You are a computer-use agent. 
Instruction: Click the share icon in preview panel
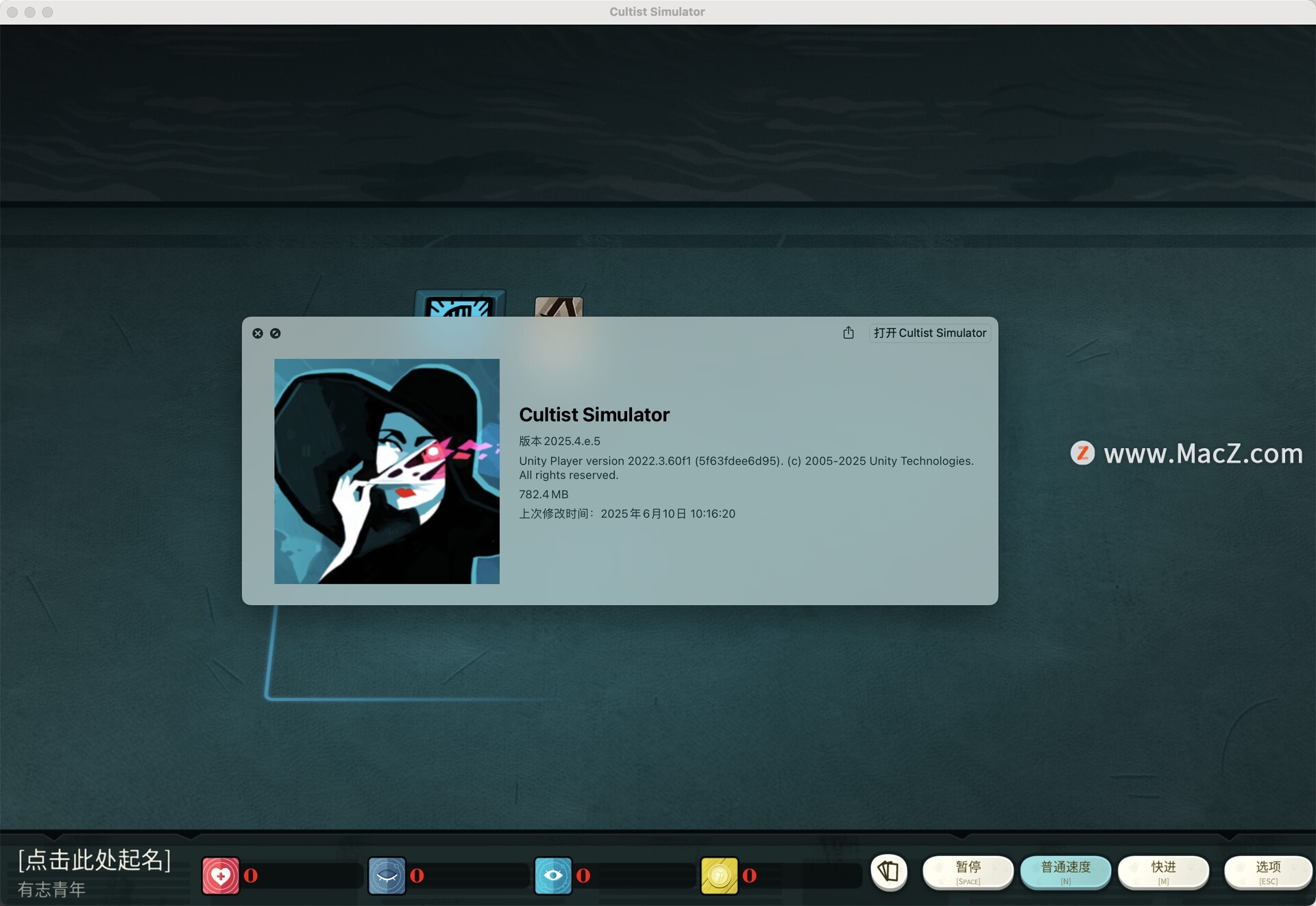(x=849, y=332)
